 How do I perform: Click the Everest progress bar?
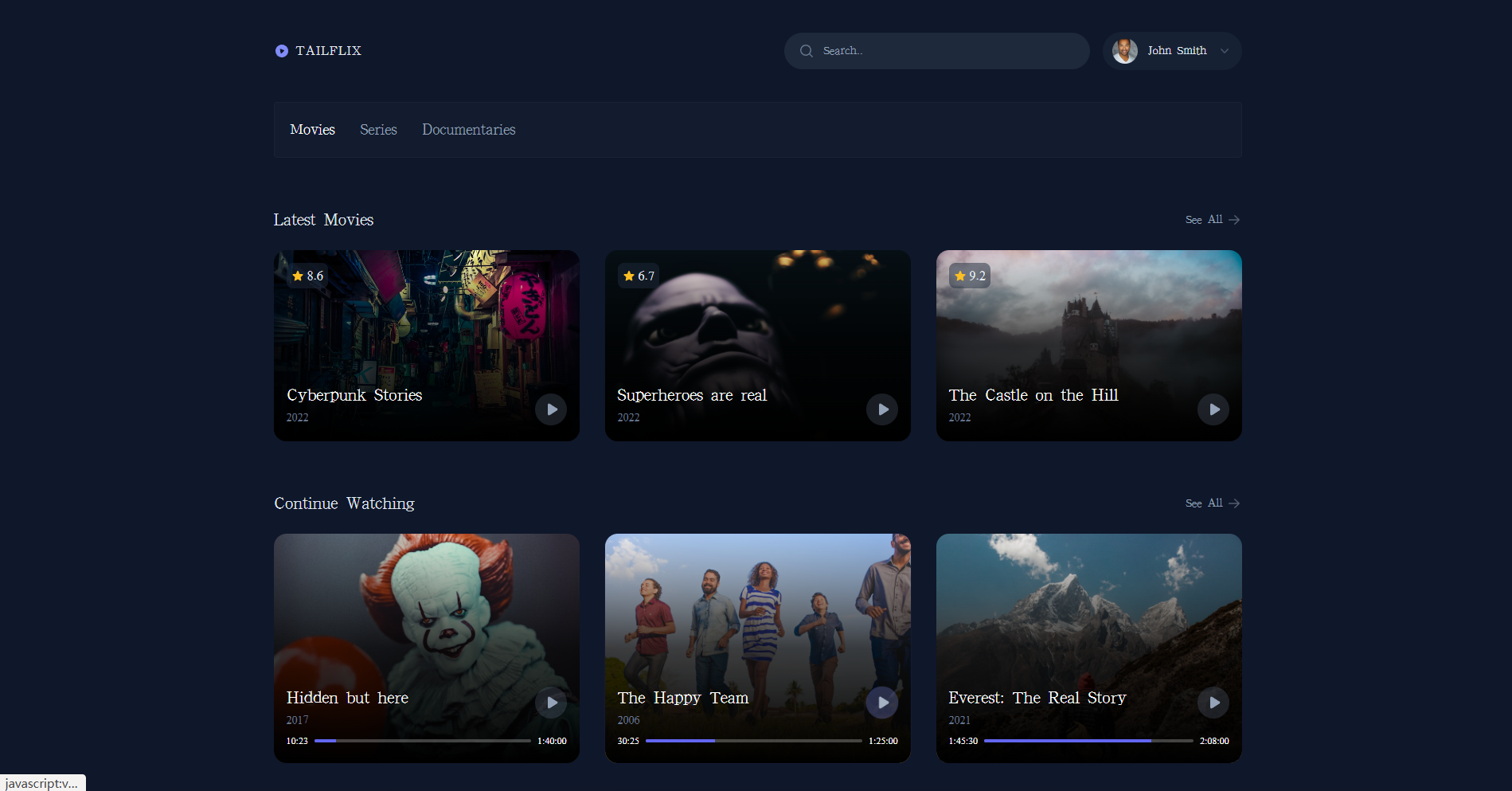pyautogui.click(x=1088, y=741)
